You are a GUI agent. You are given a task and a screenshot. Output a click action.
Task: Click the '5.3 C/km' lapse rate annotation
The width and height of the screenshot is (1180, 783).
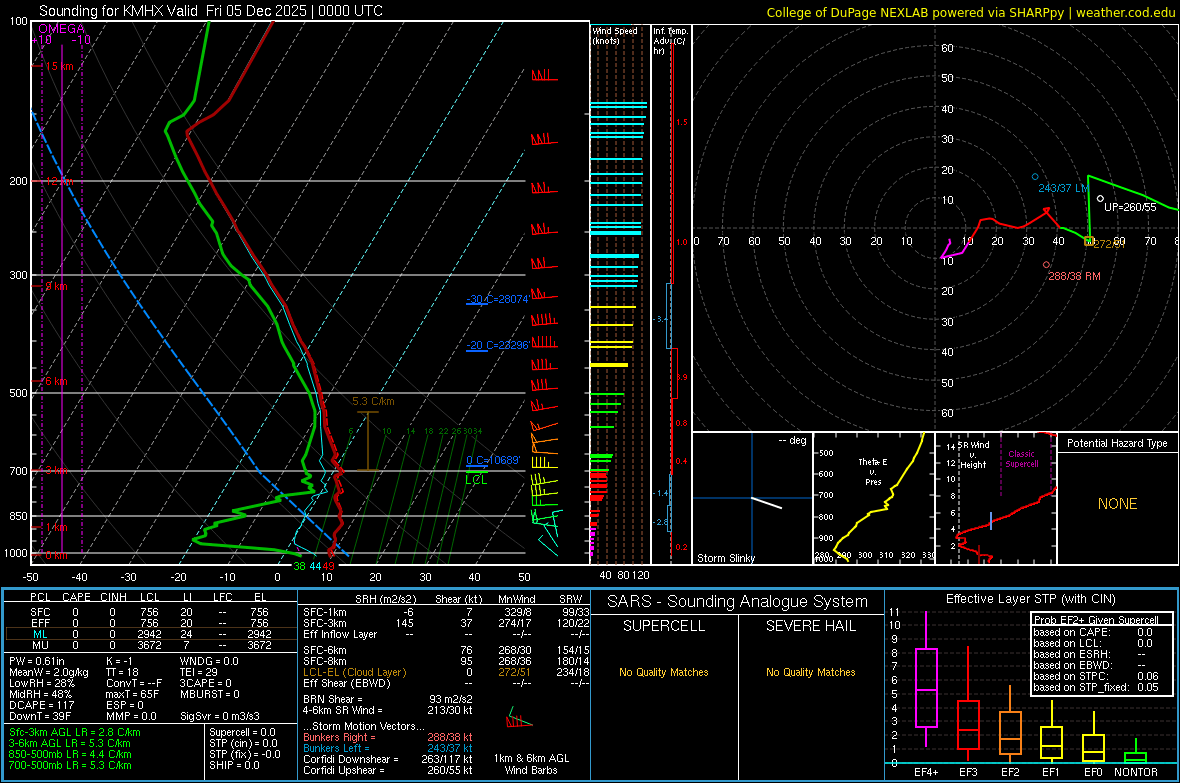[373, 401]
